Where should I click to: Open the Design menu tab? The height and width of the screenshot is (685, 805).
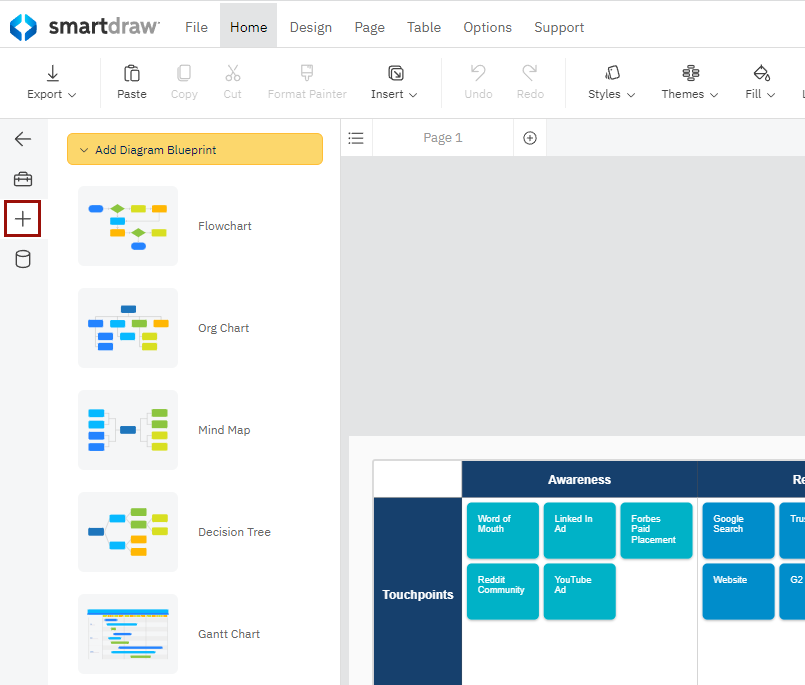click(311, 27)
